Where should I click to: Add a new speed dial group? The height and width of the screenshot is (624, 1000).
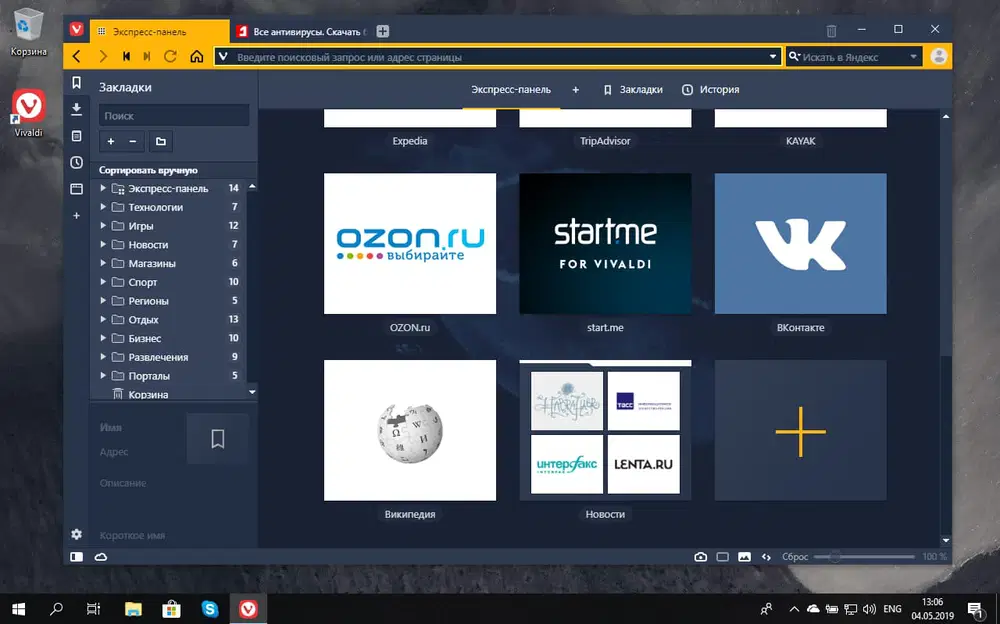575,90
